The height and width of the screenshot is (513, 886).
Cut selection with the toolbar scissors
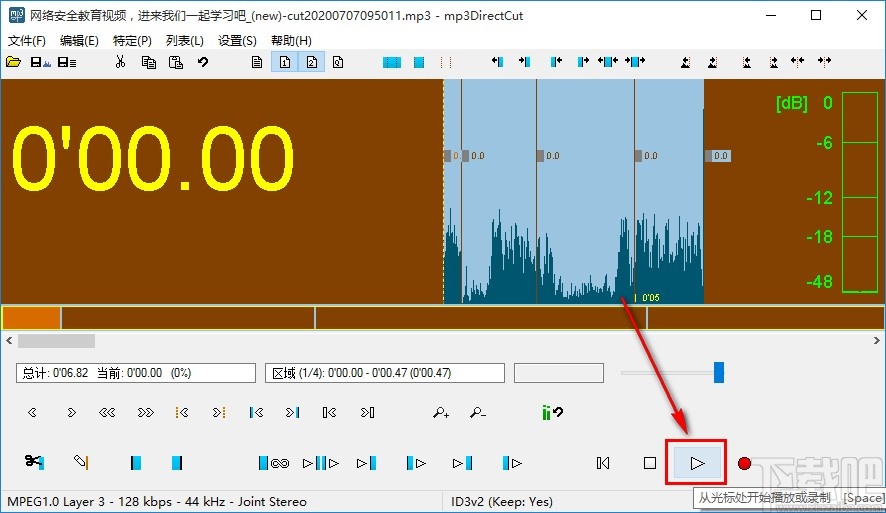point(120,62)
